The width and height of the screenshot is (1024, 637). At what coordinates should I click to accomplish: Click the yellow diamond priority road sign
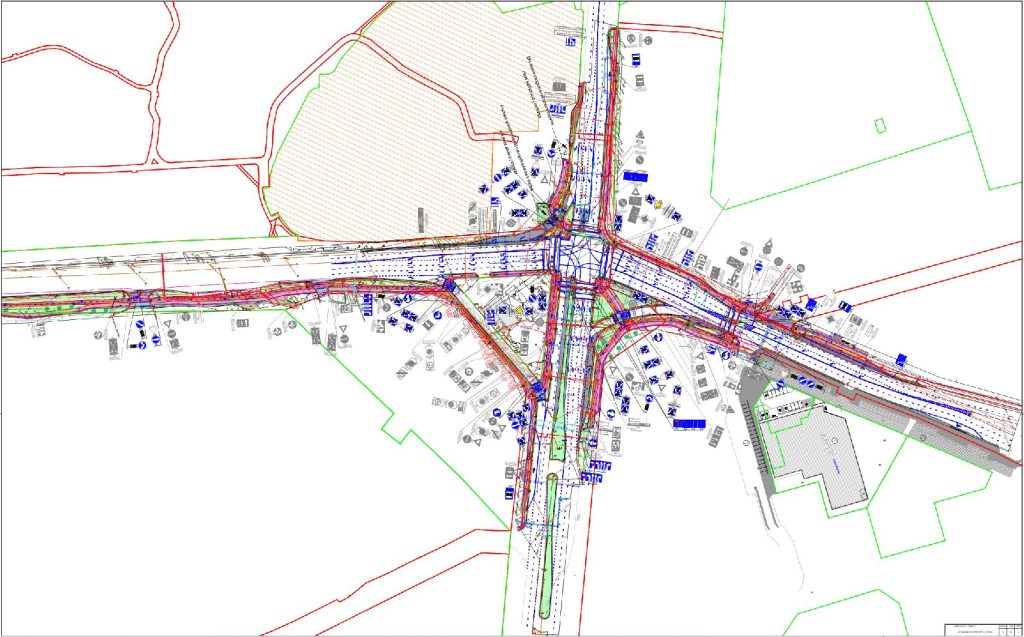[659, 203]
